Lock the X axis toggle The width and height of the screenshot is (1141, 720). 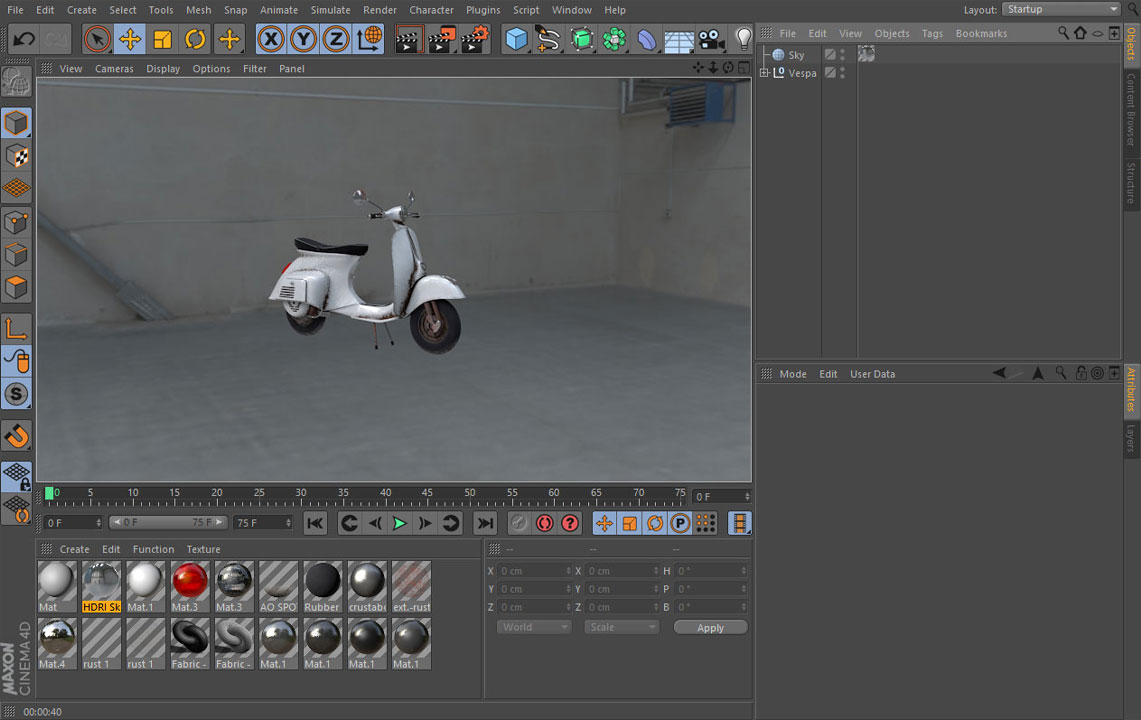[x=270, y=39]
